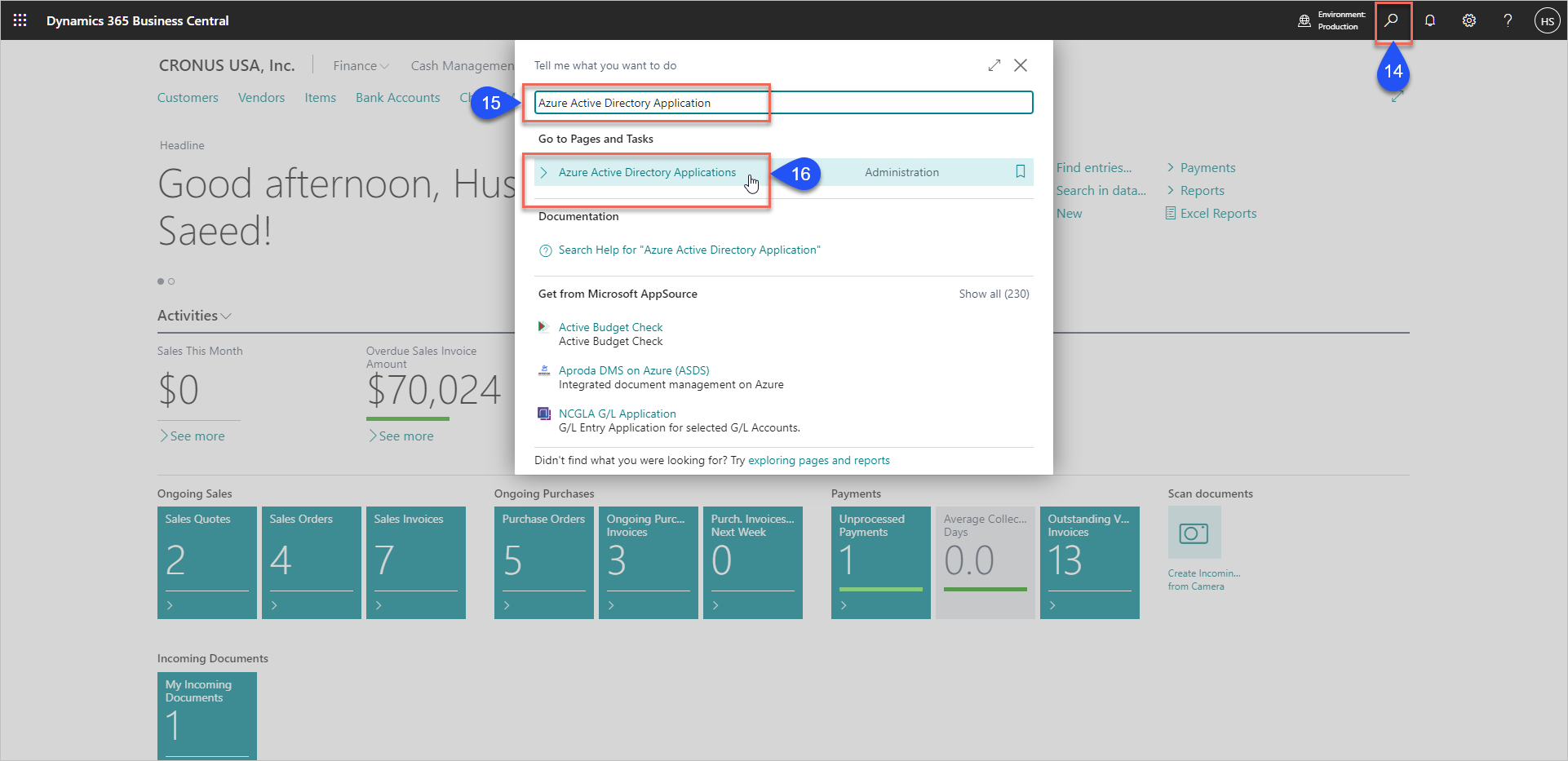Close the Tell Me dialog
The width and height of the screenshot is (1568, 761).
1020,65
